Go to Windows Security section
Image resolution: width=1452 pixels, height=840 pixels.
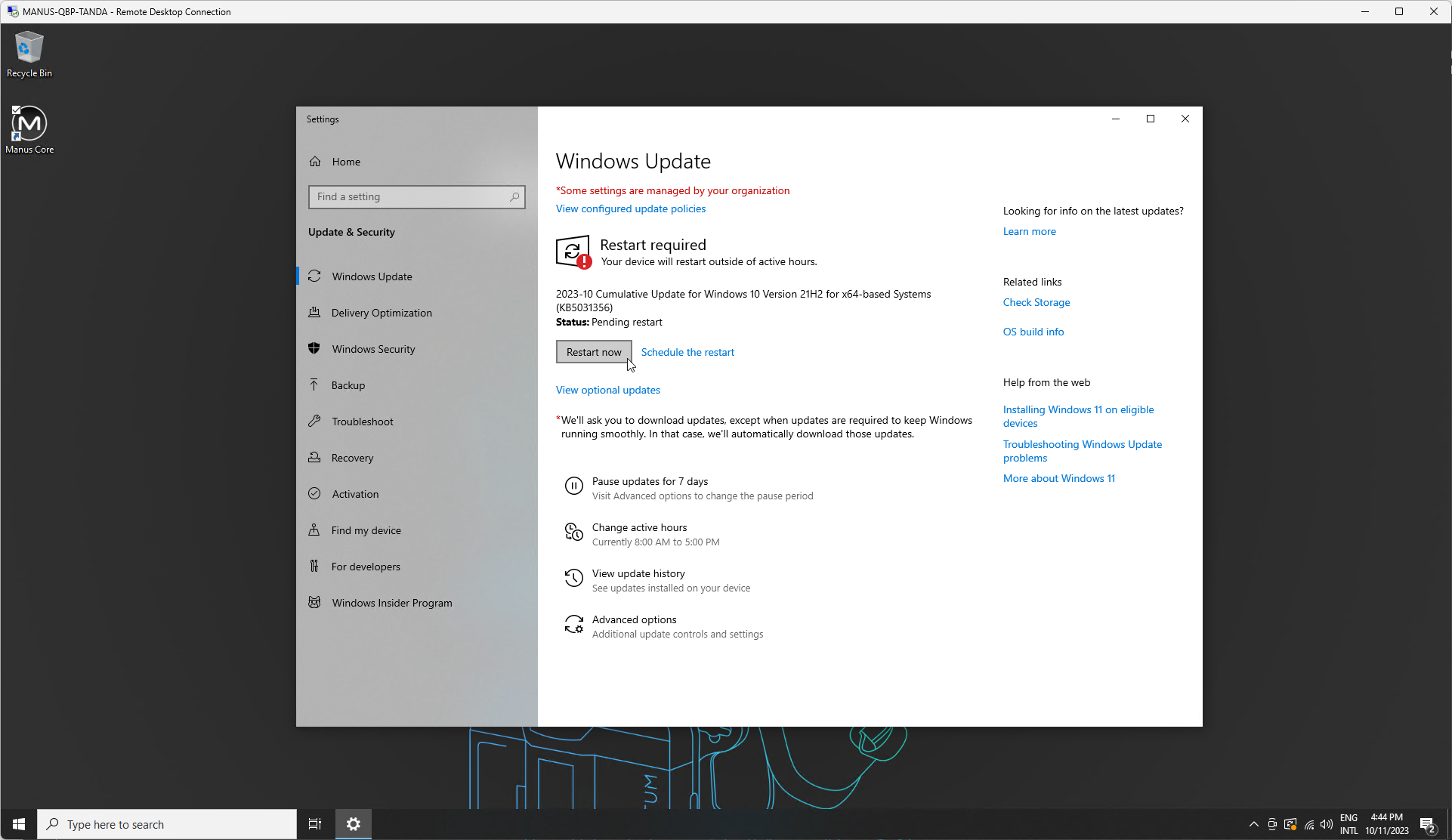pos(373,349)
